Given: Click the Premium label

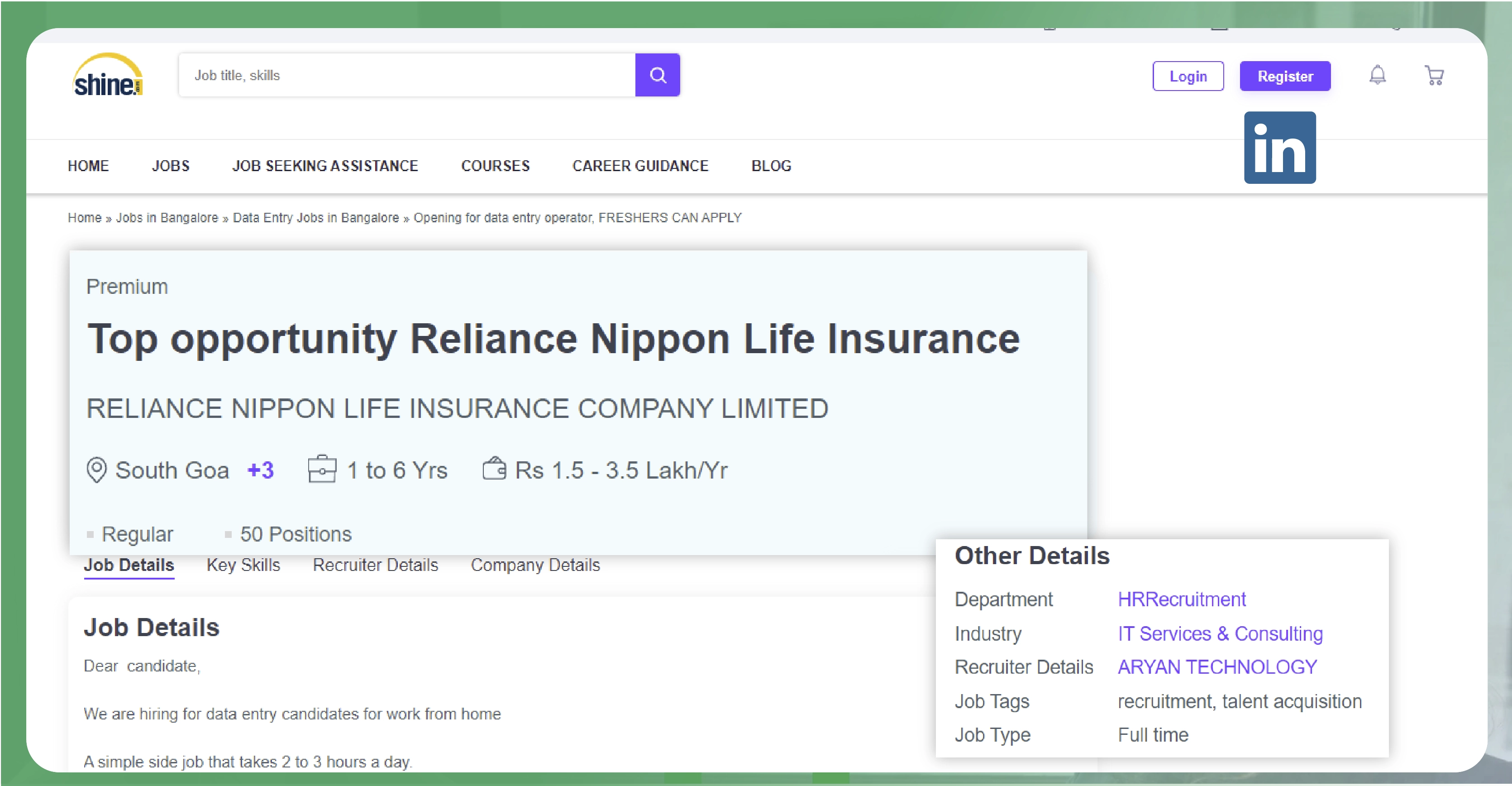Looking at the screenshot, I should coord(127,287).
